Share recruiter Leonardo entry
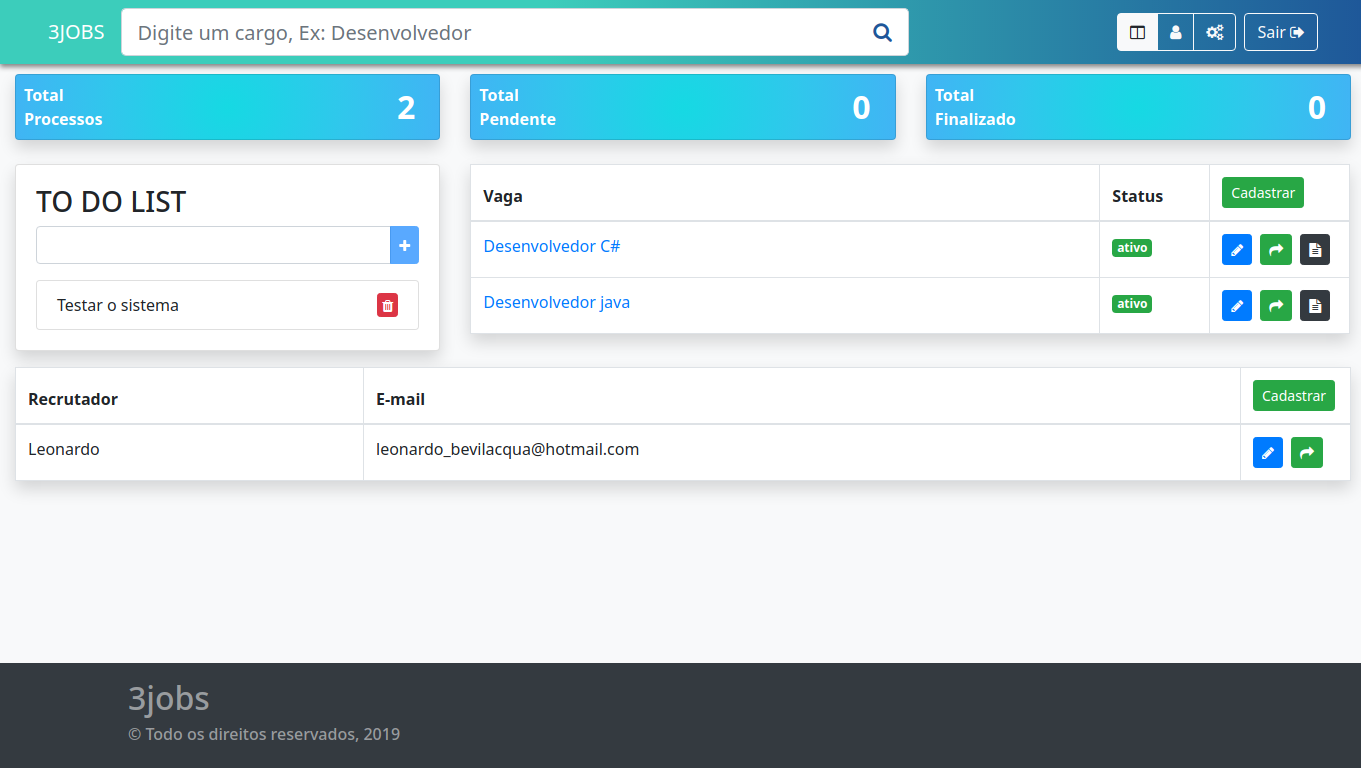 click(x=1307, y=453)
